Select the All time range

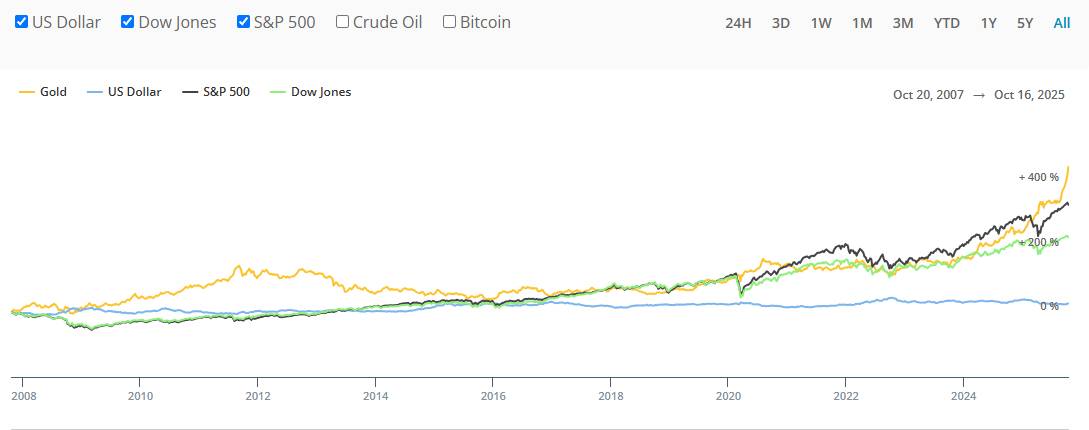click(1062, 23)
